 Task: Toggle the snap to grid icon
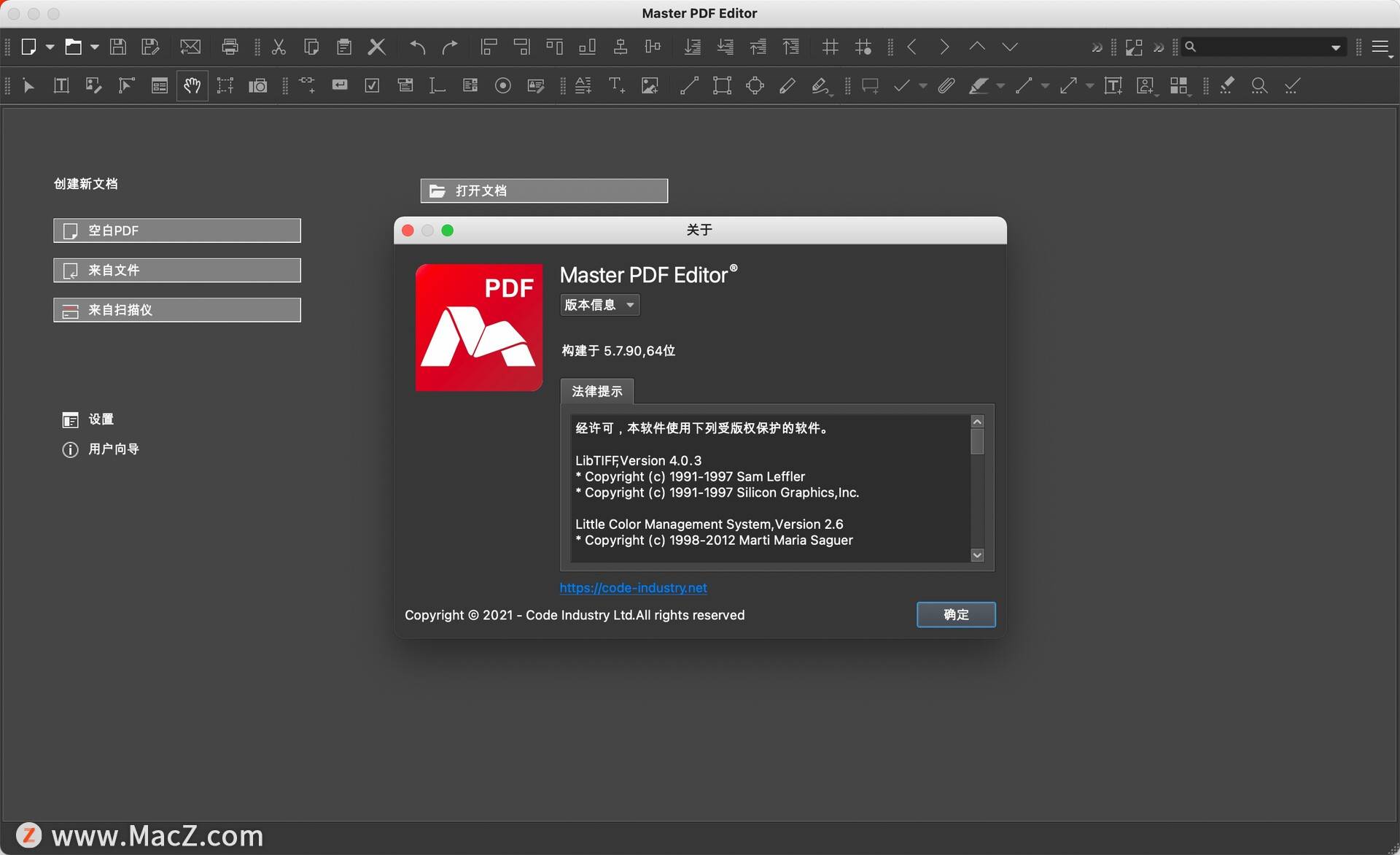(863, 47)
